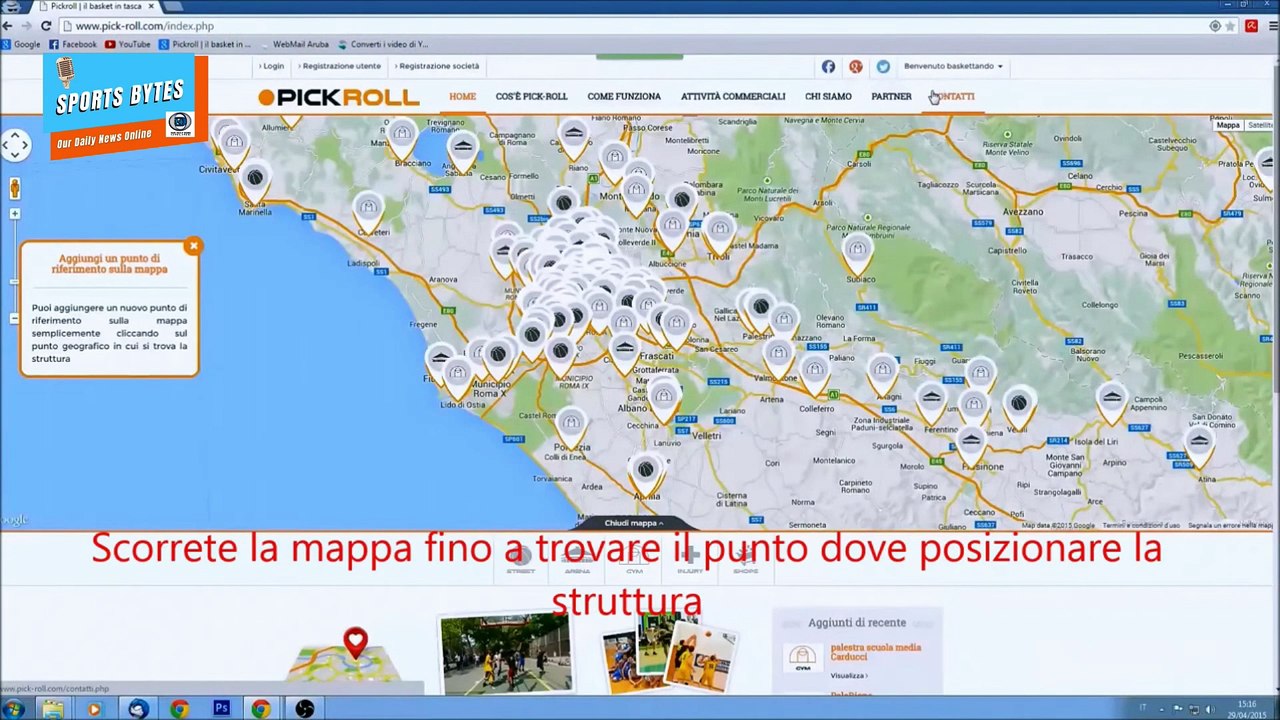
Task: Open File Explorer from the taskbar
Action: 53,709
